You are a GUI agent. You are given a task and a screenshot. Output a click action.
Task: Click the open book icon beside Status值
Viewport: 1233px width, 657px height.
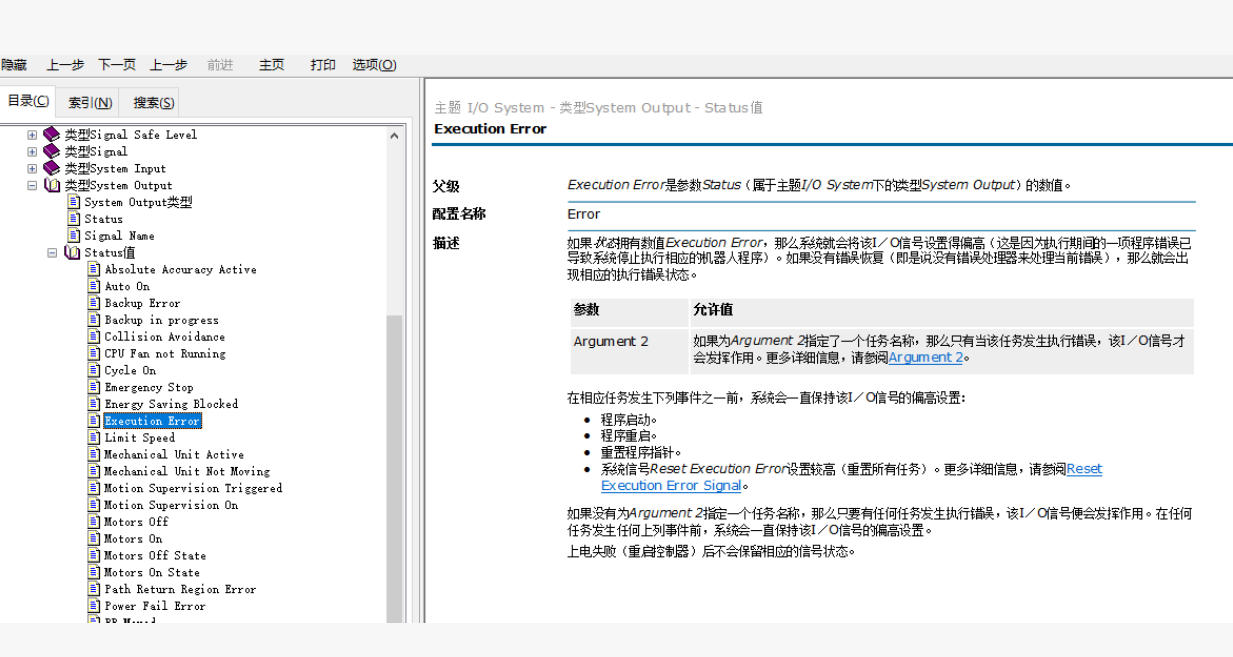click(x=72, y=253)
